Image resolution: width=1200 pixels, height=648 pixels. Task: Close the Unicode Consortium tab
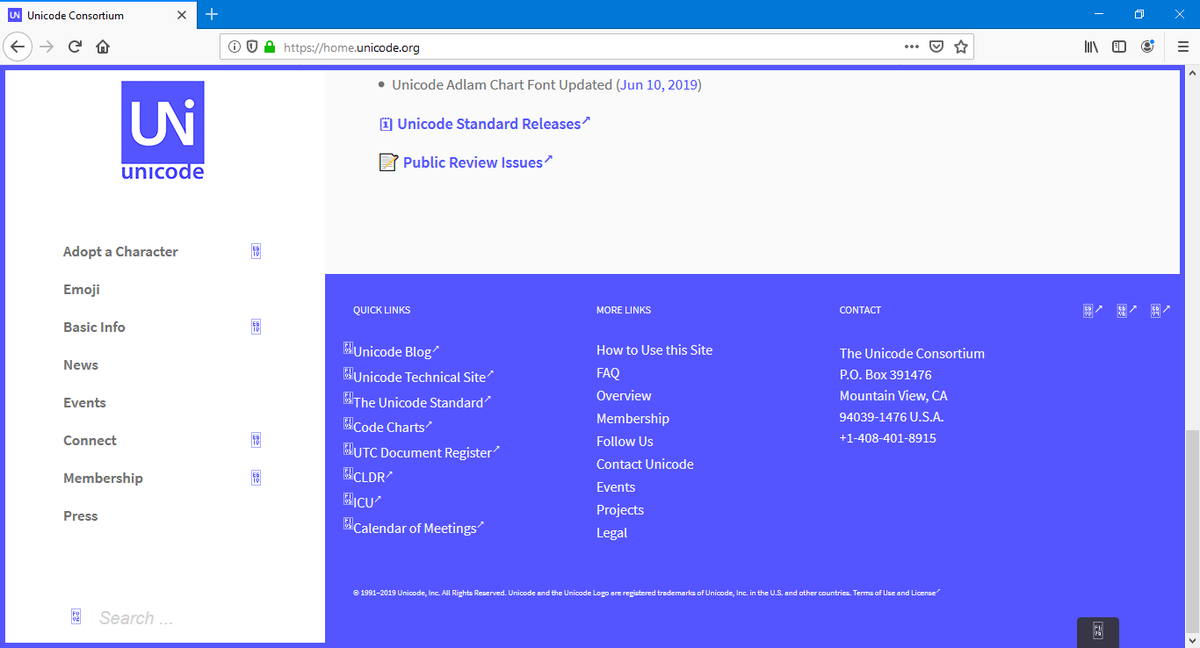click(182, 15)
